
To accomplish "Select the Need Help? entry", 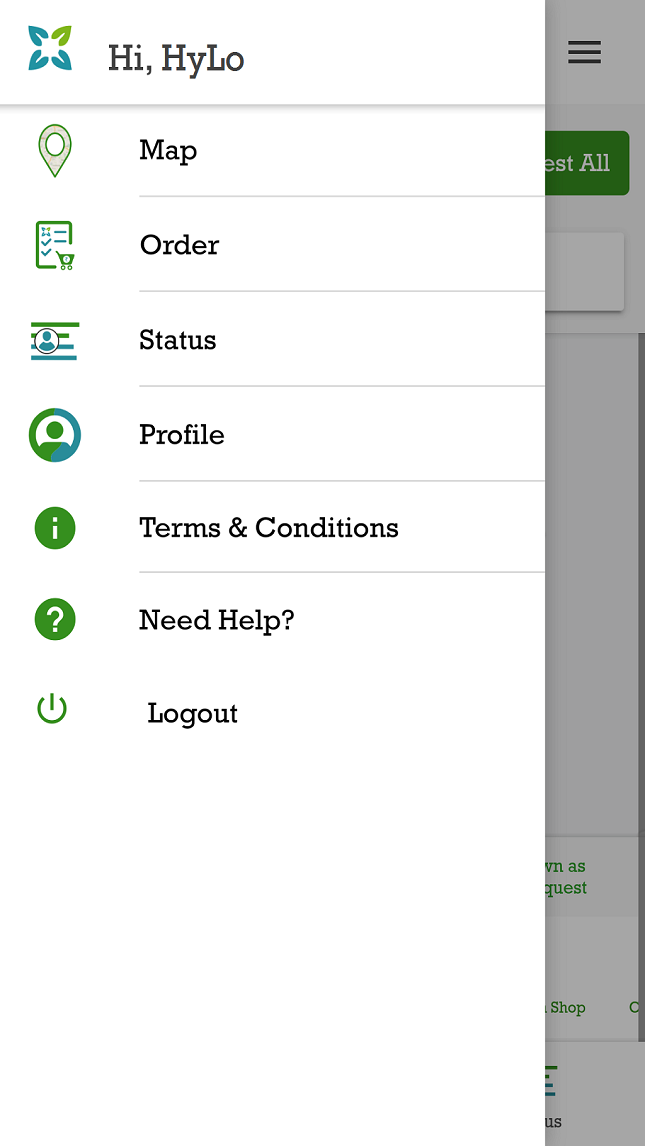I will coord(216,620).
